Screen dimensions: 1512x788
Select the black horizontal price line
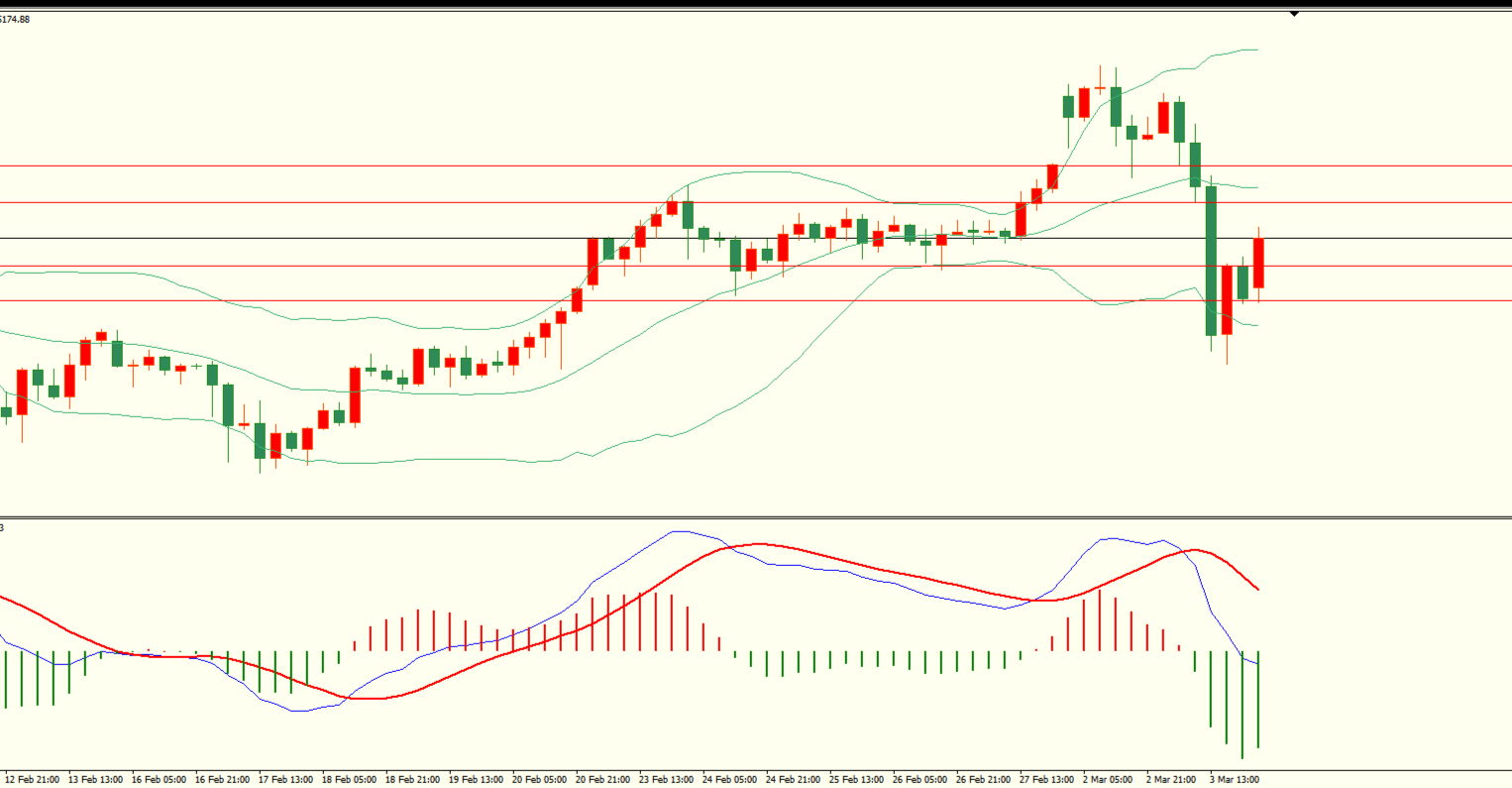pos(396,239)
